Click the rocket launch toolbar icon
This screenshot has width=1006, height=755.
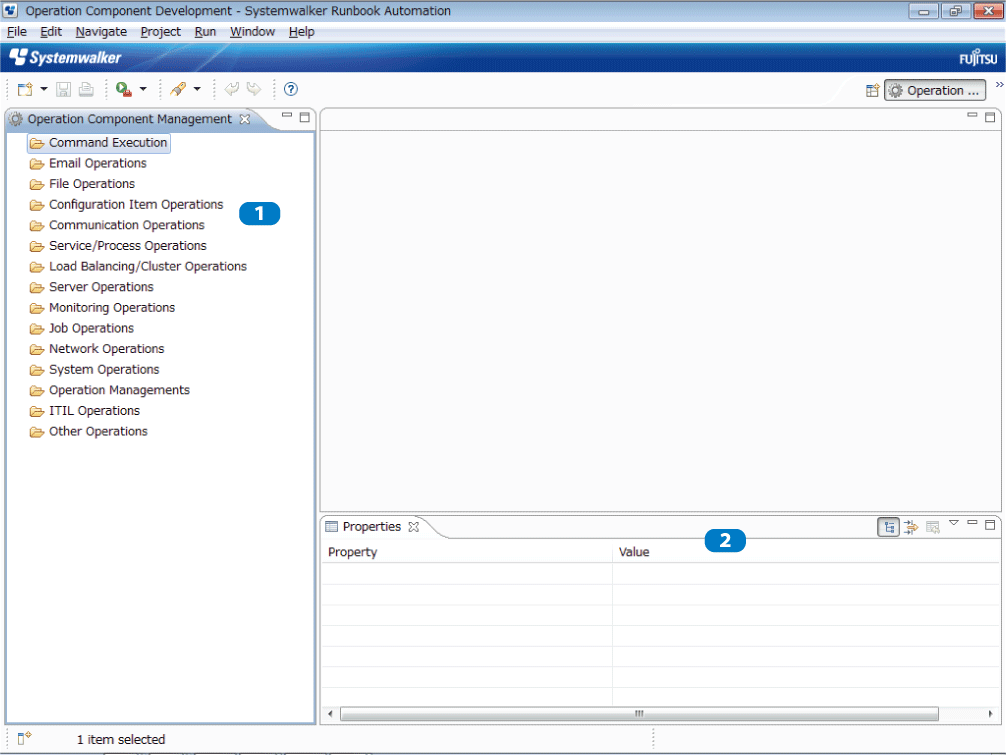pos(178,89)
